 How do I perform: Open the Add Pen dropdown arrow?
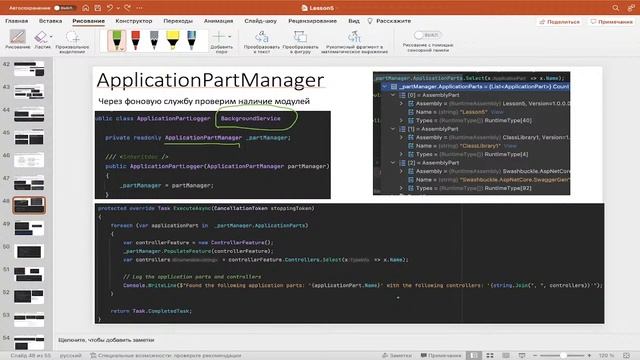click(x=229, y=37)
